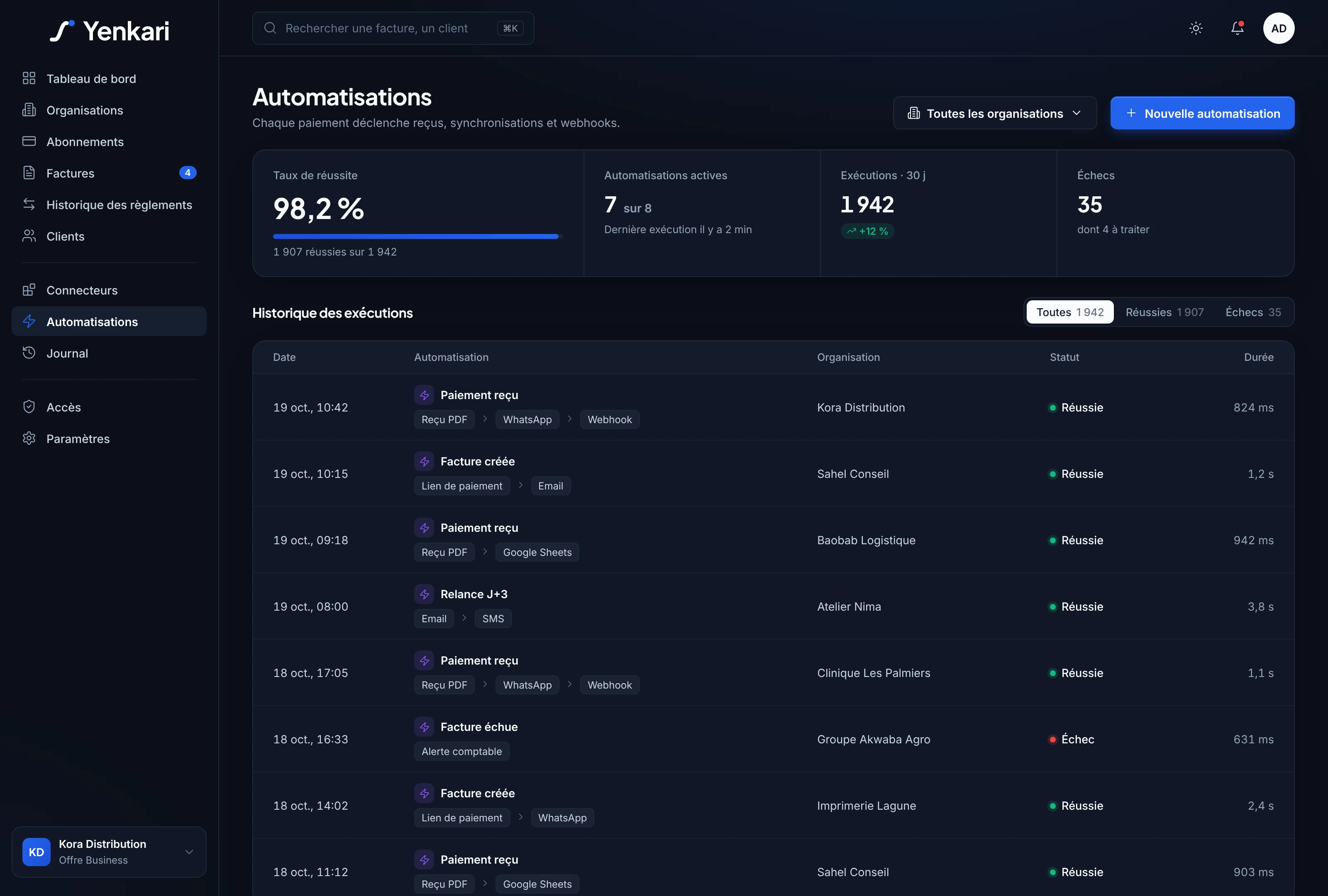Click the Yenkari logo
Image resolution: width=1328 pixels, height=896 pixels.
click(109, 31)
